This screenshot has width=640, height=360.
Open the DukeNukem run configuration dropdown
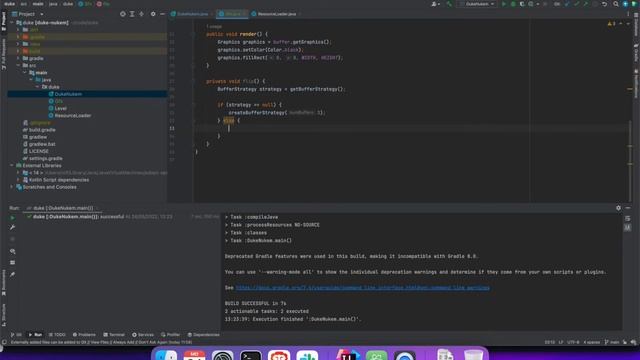478,4
